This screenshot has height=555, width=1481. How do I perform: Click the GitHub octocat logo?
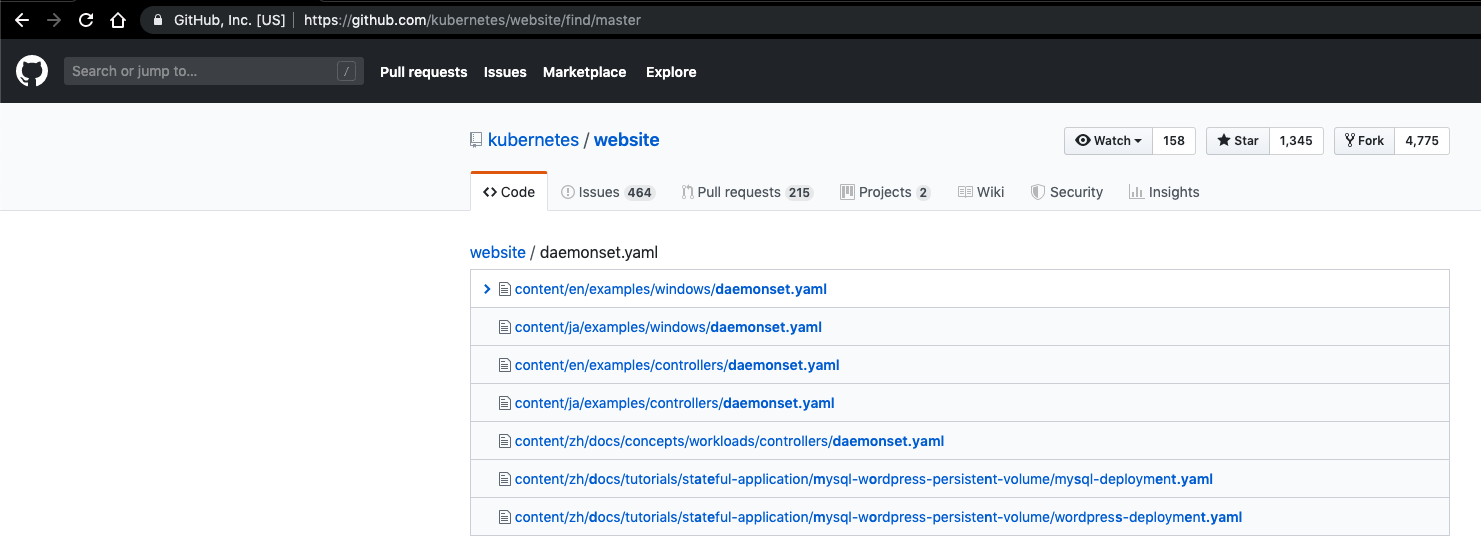[x=32, y=71]
